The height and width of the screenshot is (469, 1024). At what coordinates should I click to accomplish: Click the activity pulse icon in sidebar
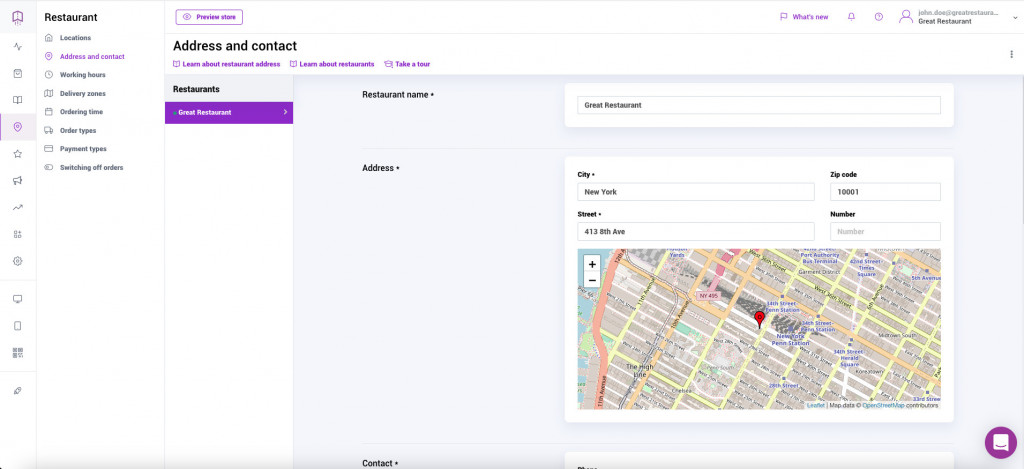point(17,46)
